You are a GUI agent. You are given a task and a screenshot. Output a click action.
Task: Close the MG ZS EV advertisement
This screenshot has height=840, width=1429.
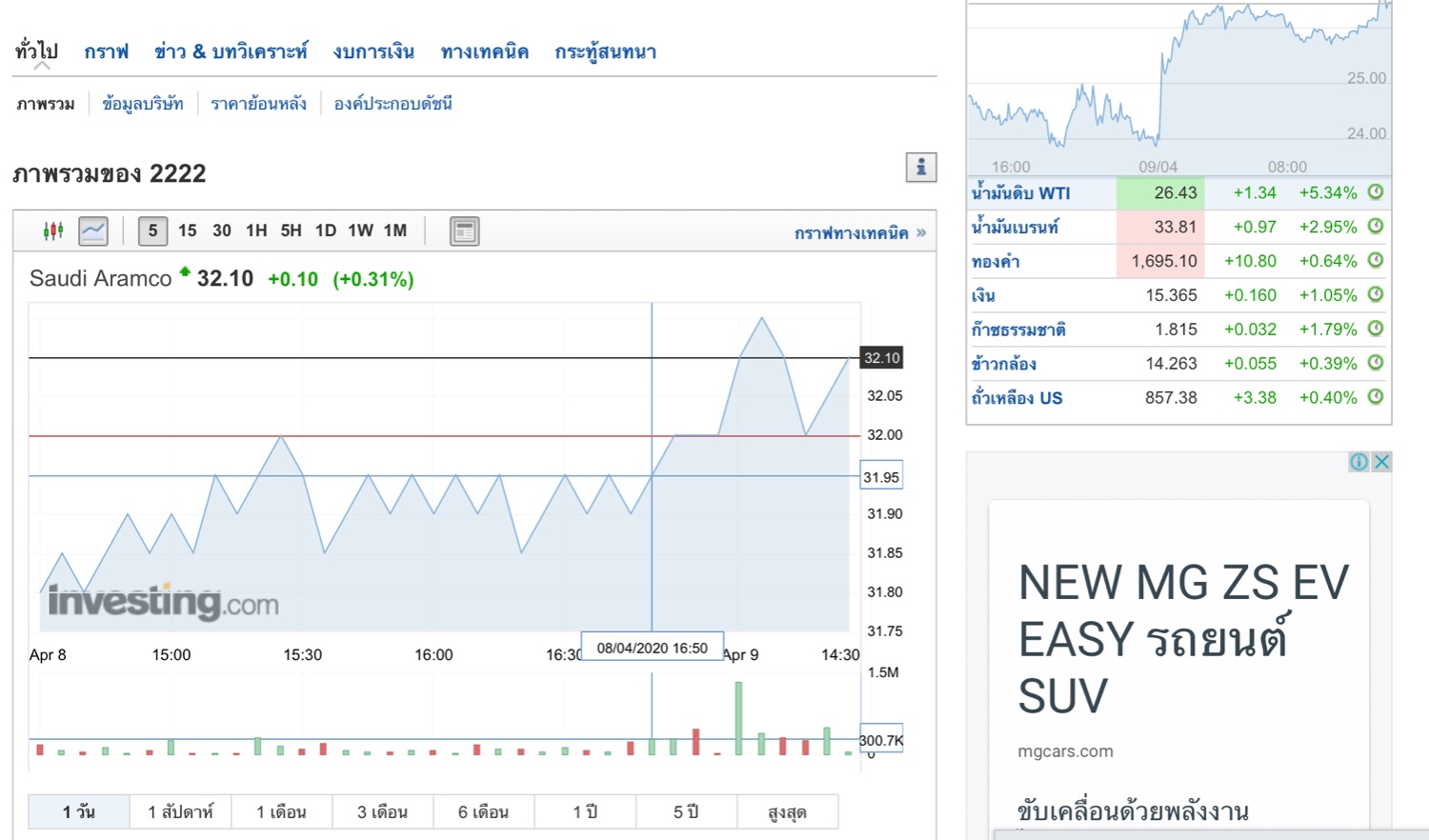pos(1381,462)
